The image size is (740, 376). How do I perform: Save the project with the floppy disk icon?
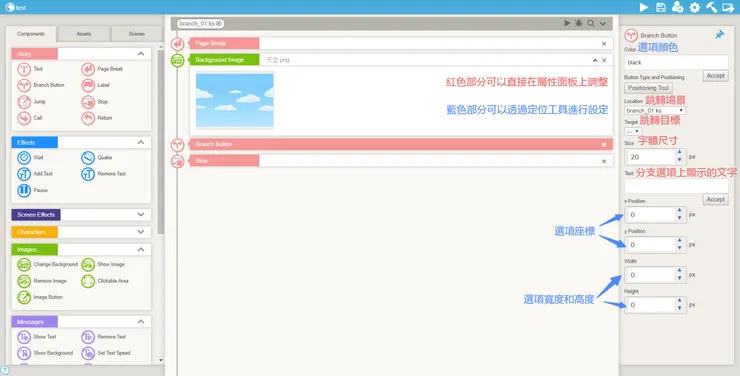pyautogui.click(x=661, y=7)
